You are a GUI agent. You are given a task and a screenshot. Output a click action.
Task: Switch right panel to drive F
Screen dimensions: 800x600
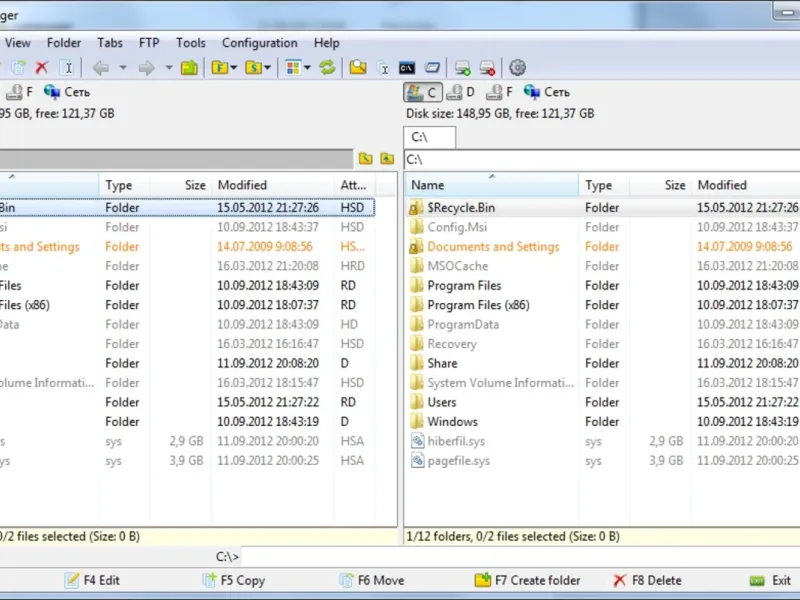coord(499,92)
